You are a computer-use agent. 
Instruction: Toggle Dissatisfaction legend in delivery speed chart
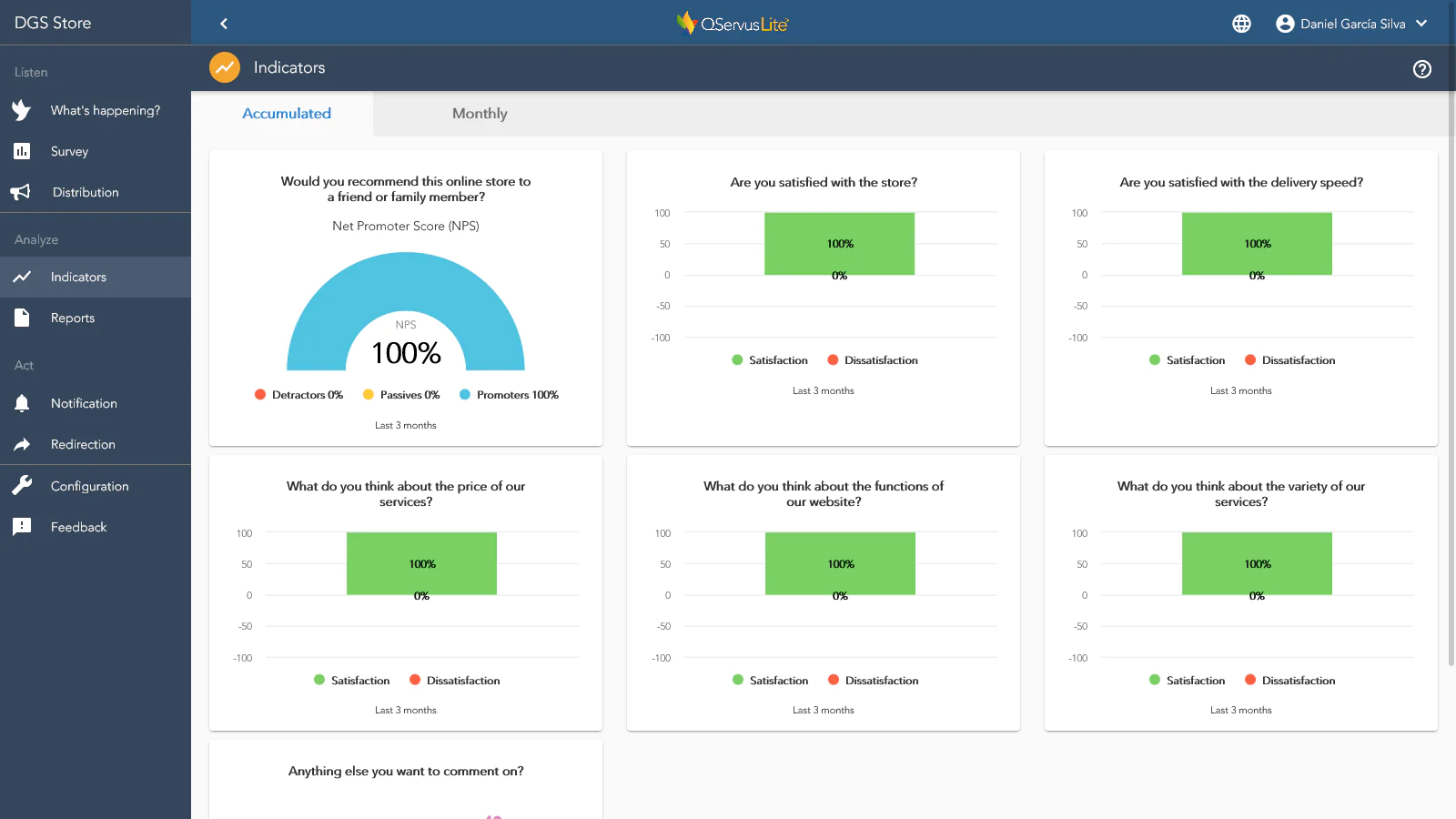pyautogui.click(x=1289, y=360)
